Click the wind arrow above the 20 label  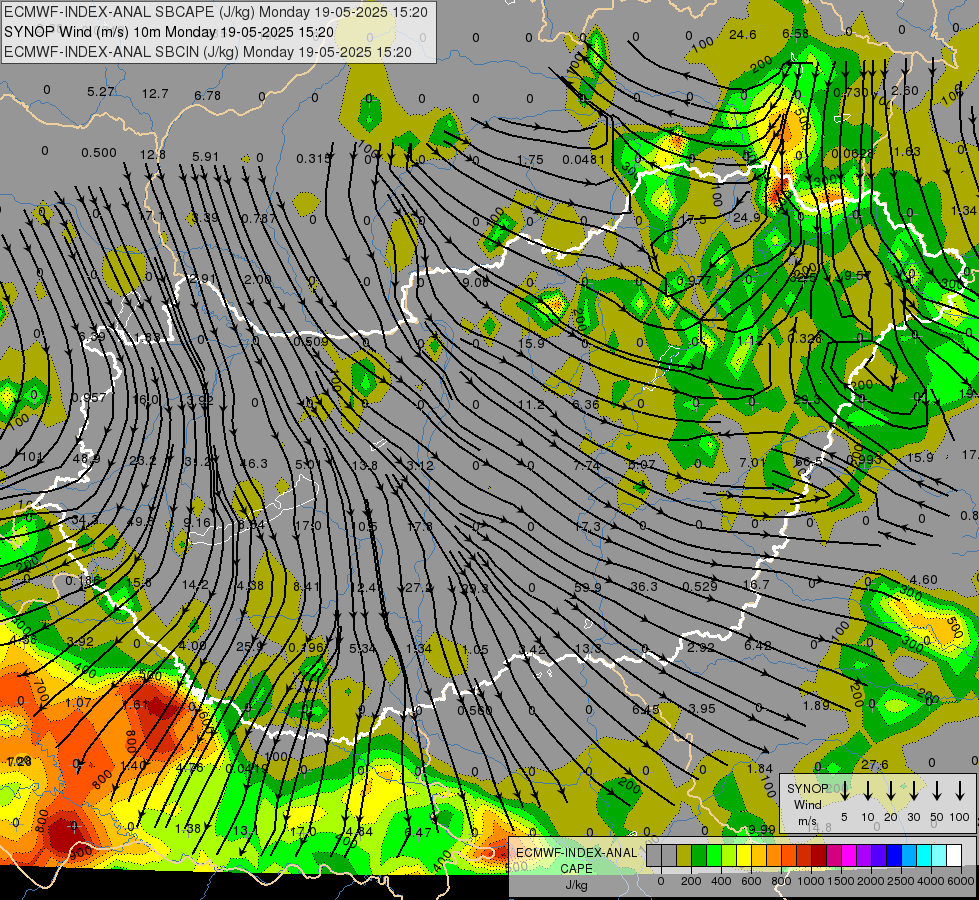890,791
